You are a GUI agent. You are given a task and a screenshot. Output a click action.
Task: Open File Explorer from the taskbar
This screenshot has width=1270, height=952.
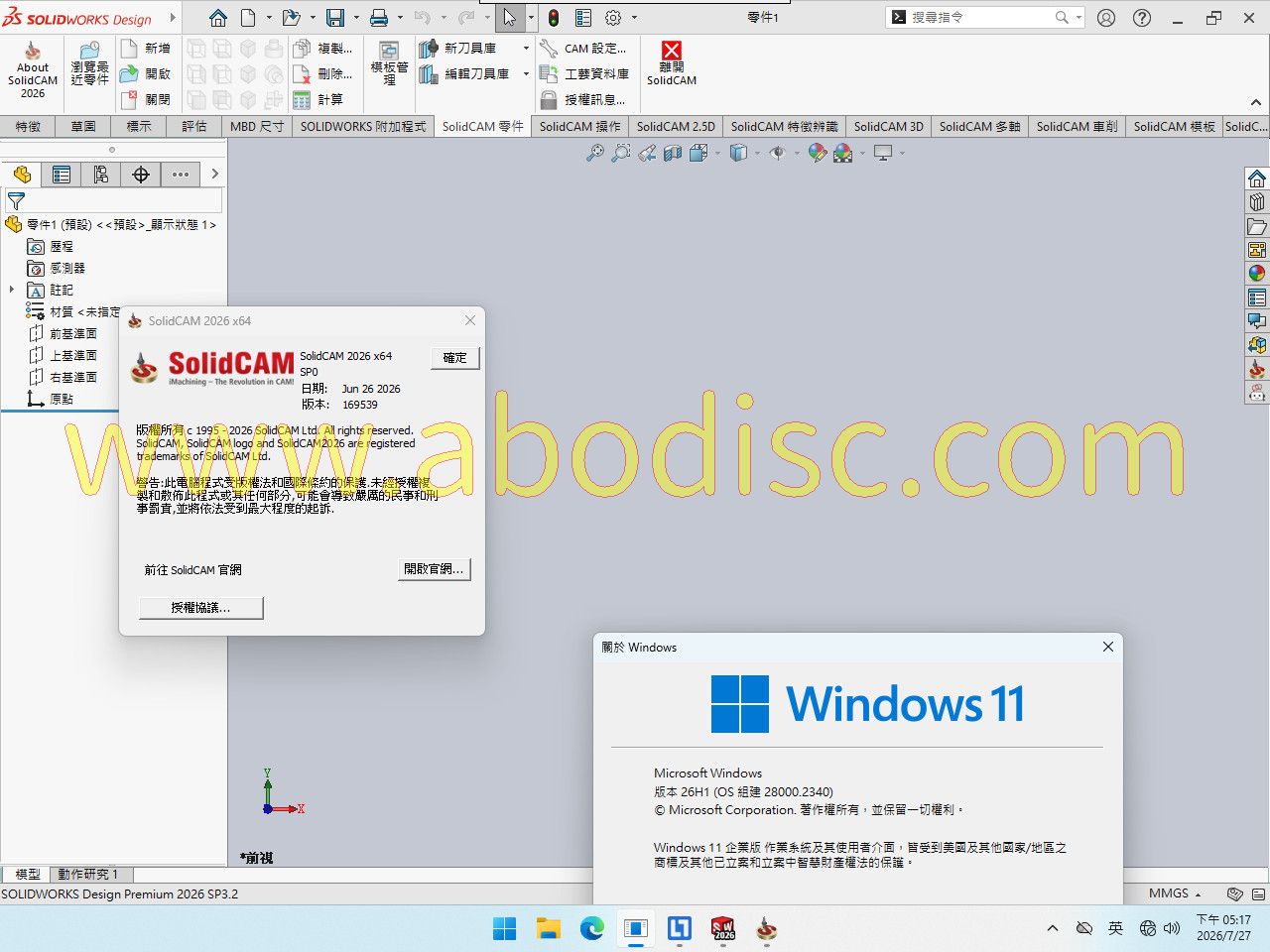coord(549,928)
